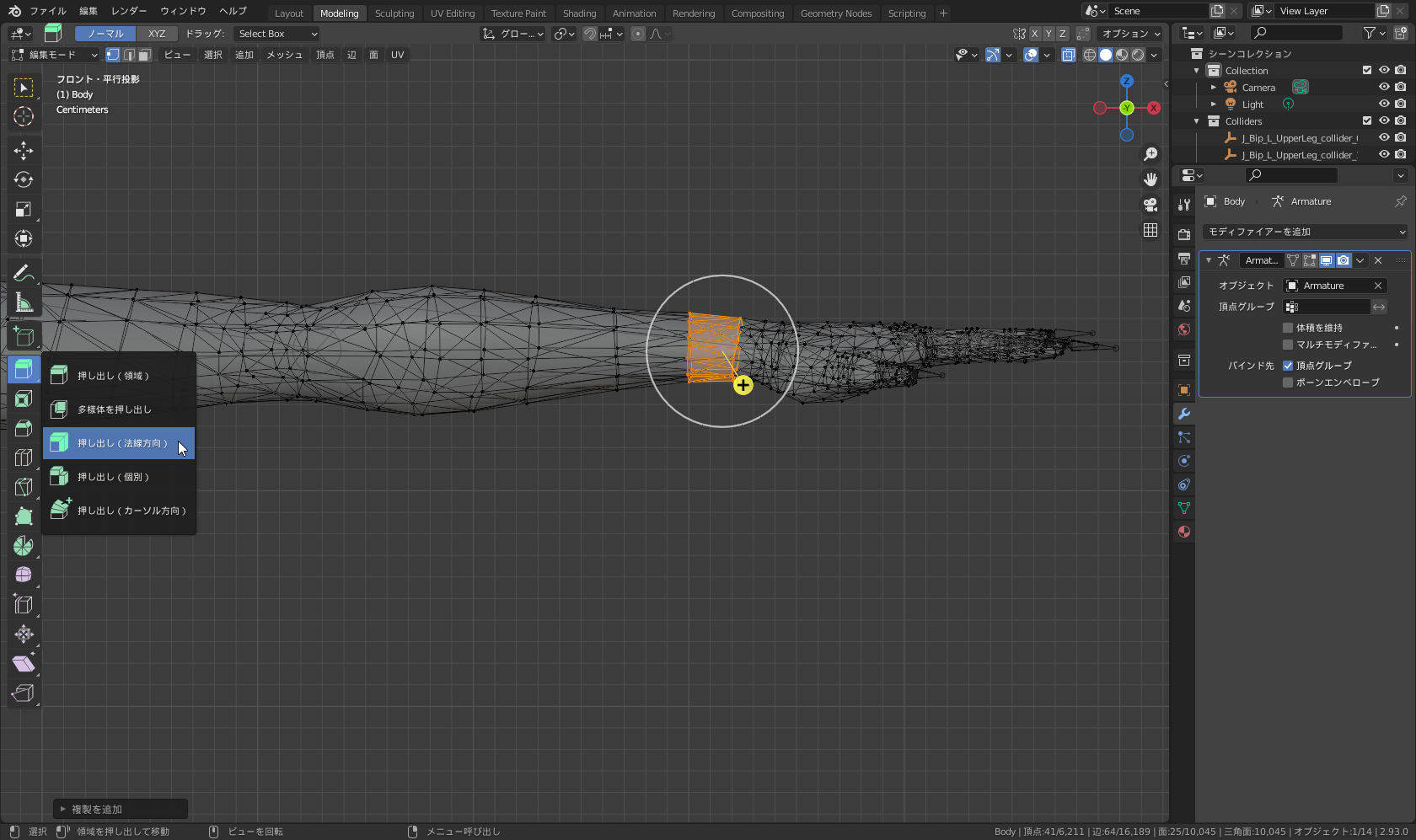Screen dimensions: 1416x840
Task: Collapse the Colliders collection tree
Action: [x=1197, y=121]
